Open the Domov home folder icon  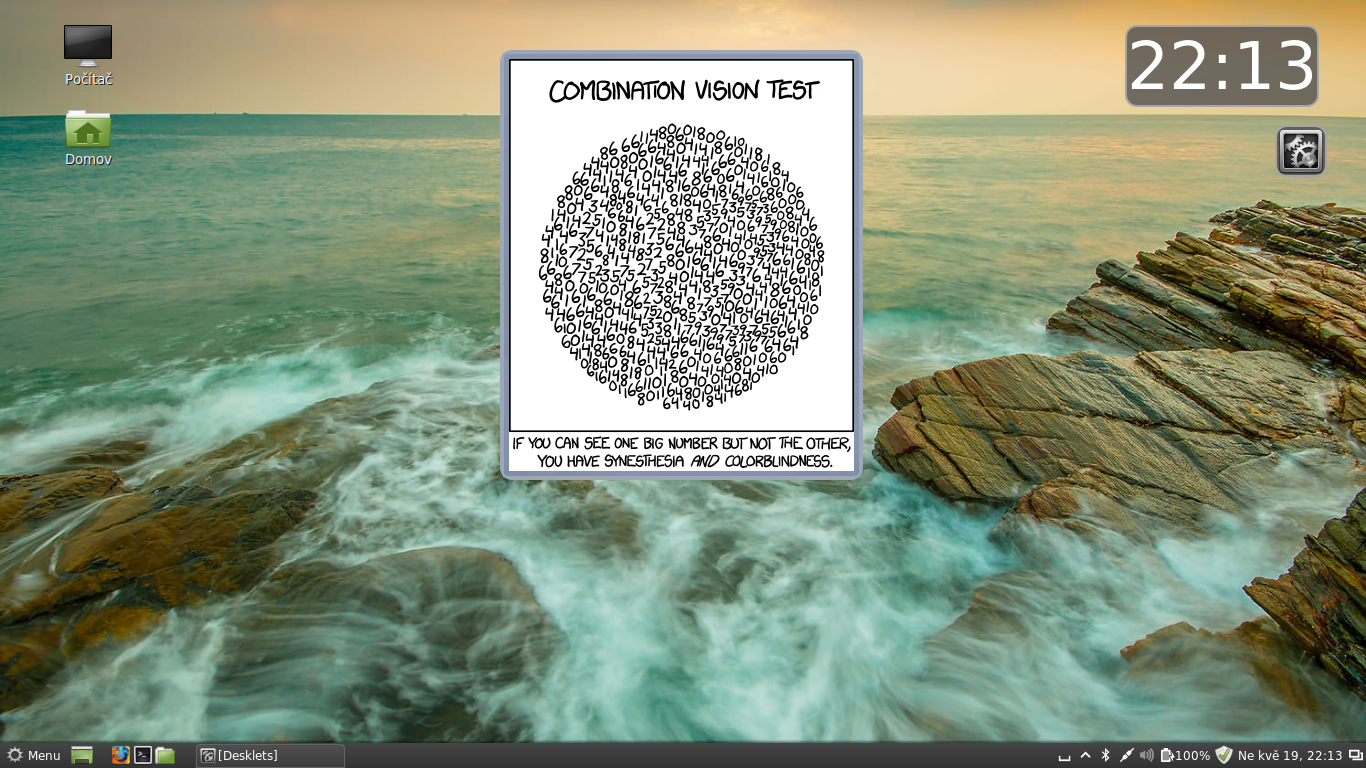point(87,130)
